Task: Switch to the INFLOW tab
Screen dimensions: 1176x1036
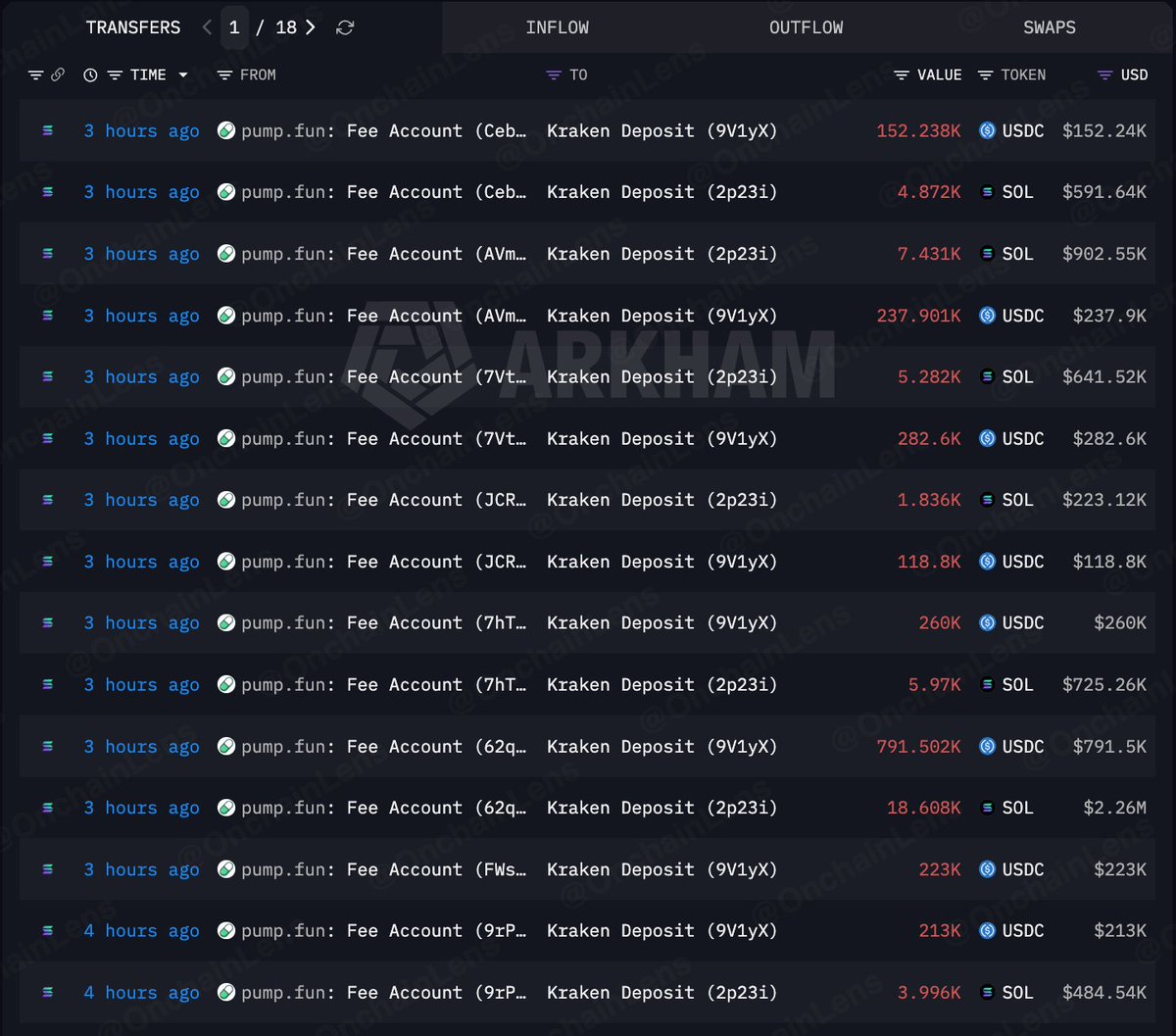Action: pyautogui.click(x=558, y=27)
